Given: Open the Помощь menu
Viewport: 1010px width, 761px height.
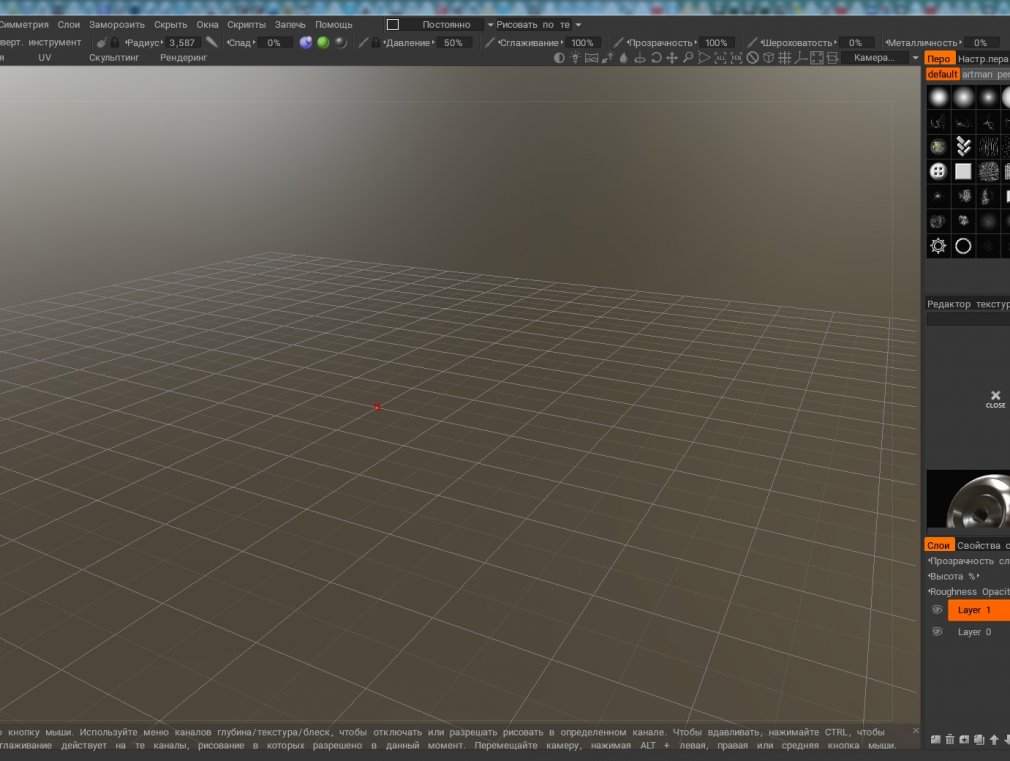Looking at the screenshot, I should click(334, 24).
